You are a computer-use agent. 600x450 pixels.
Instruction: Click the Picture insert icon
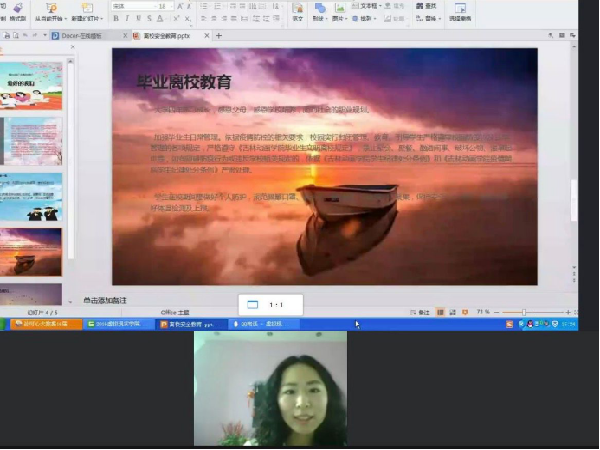point(339,8)
